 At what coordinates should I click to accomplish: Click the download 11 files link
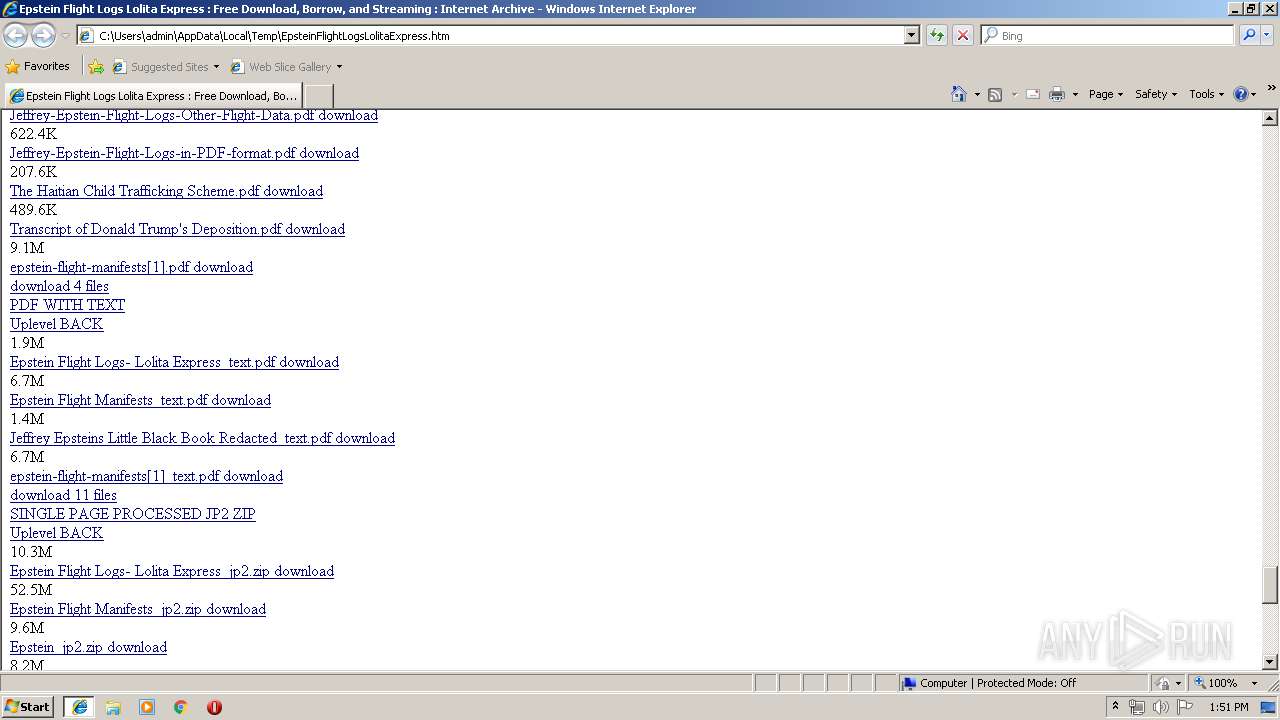63,495
